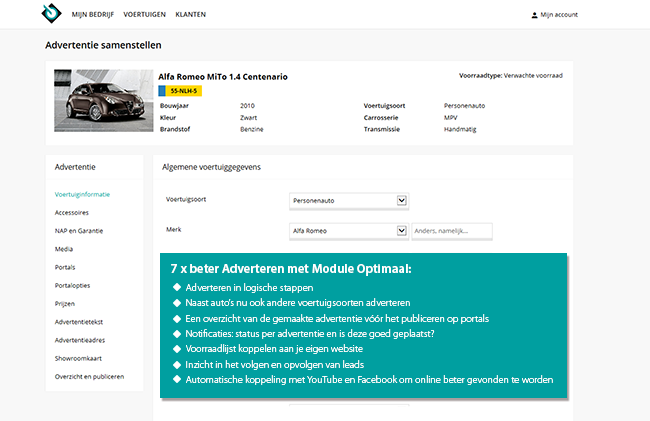
Task: Click banner text 'Adverteren in logische stappen'
Action: [x=250, y=288]
